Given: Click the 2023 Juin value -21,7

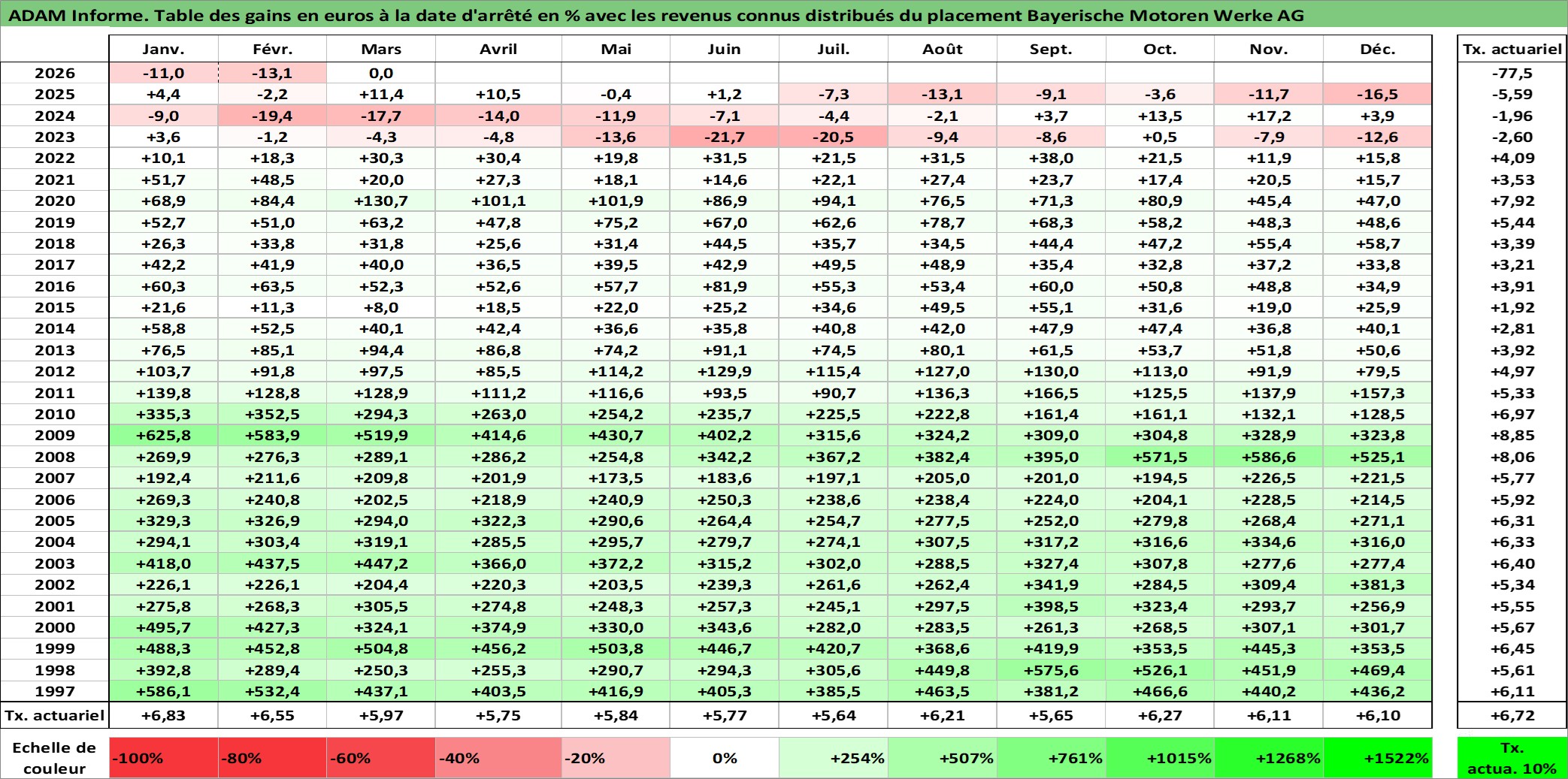Looking at the screenshot, I should 725,137.
